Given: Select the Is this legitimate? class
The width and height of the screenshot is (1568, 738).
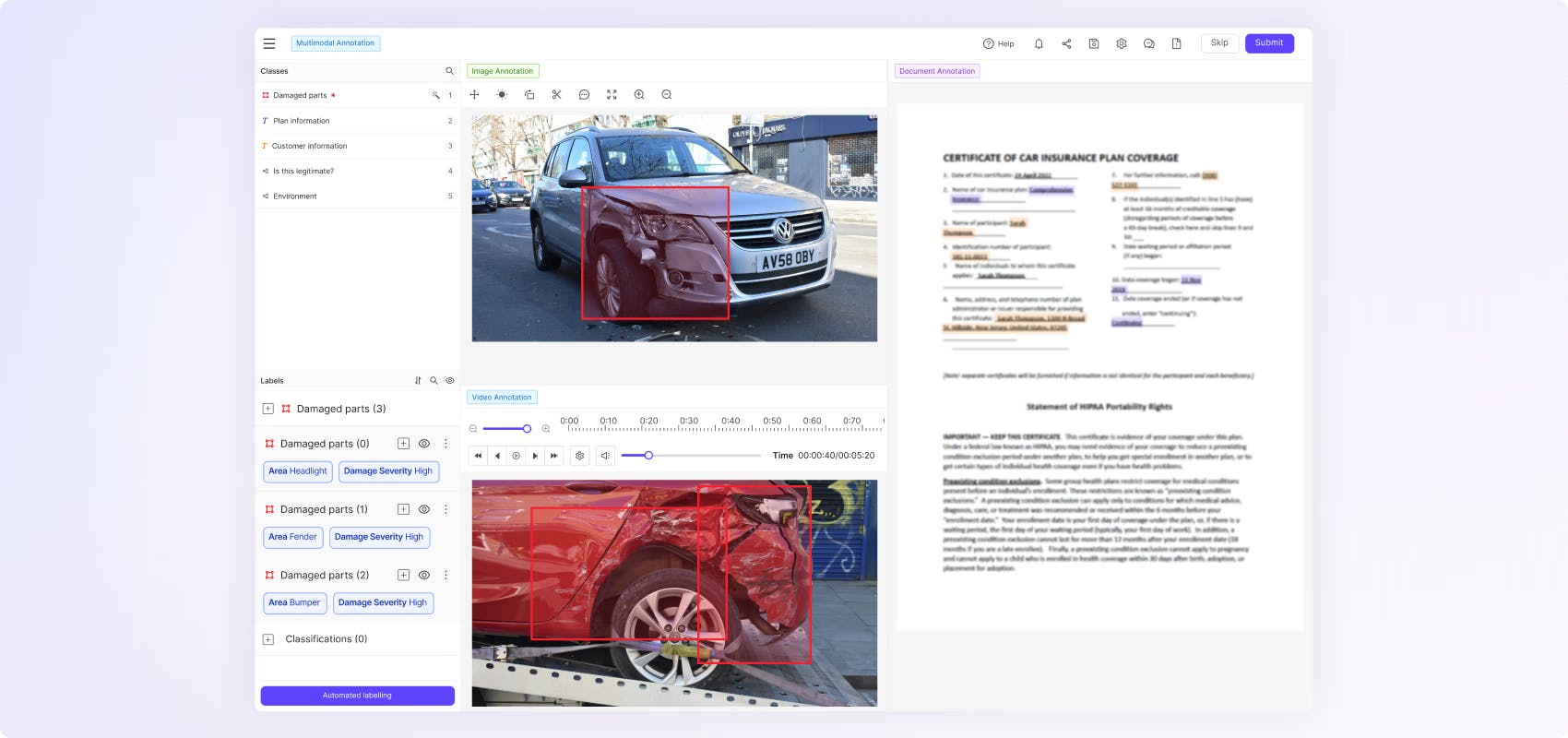Looking at the screenshot, I should click(x=303, y=171).
